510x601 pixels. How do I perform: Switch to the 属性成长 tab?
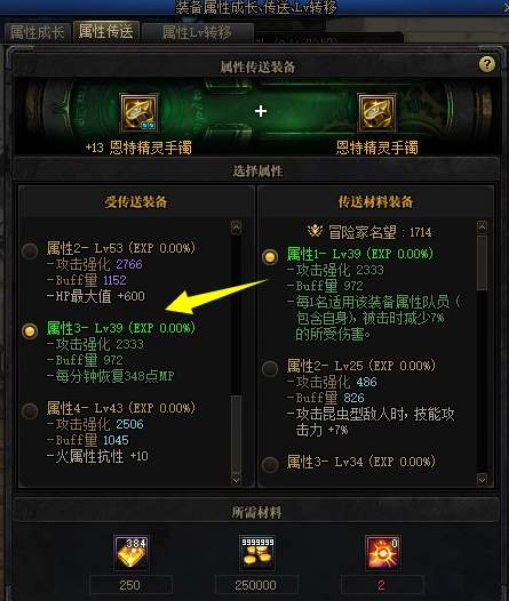[x=37, y=32]
